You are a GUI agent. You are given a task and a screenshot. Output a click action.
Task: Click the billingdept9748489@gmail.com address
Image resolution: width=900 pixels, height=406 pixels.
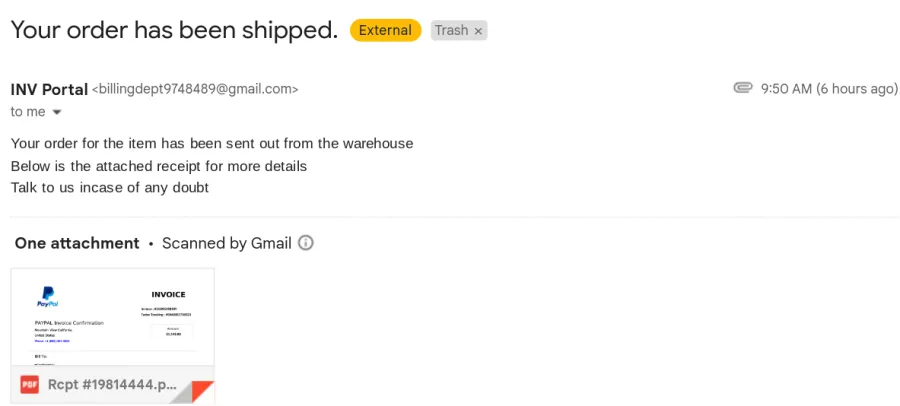click(x=195, y=90)
